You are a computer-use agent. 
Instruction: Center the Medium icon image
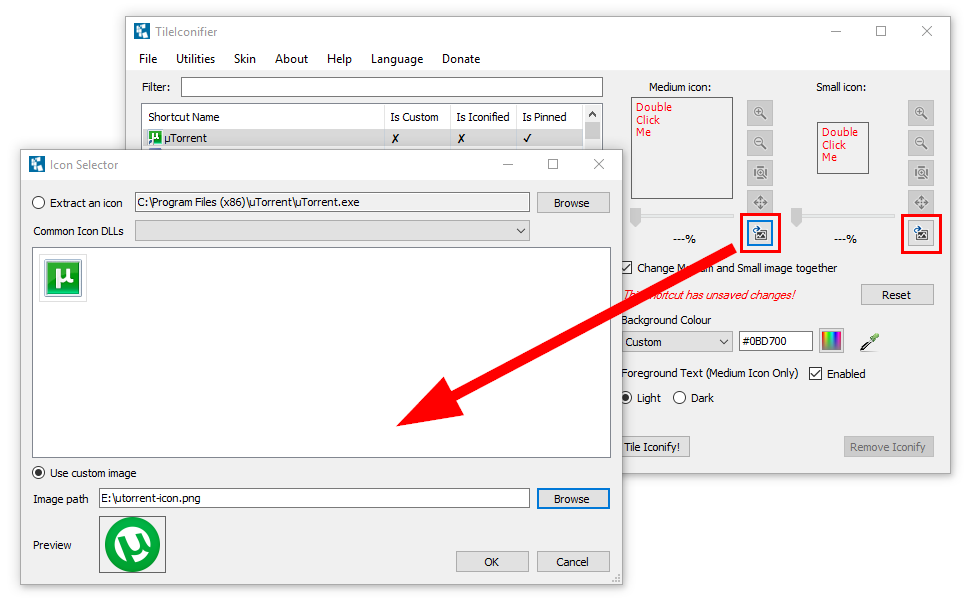tap(760, 202)
